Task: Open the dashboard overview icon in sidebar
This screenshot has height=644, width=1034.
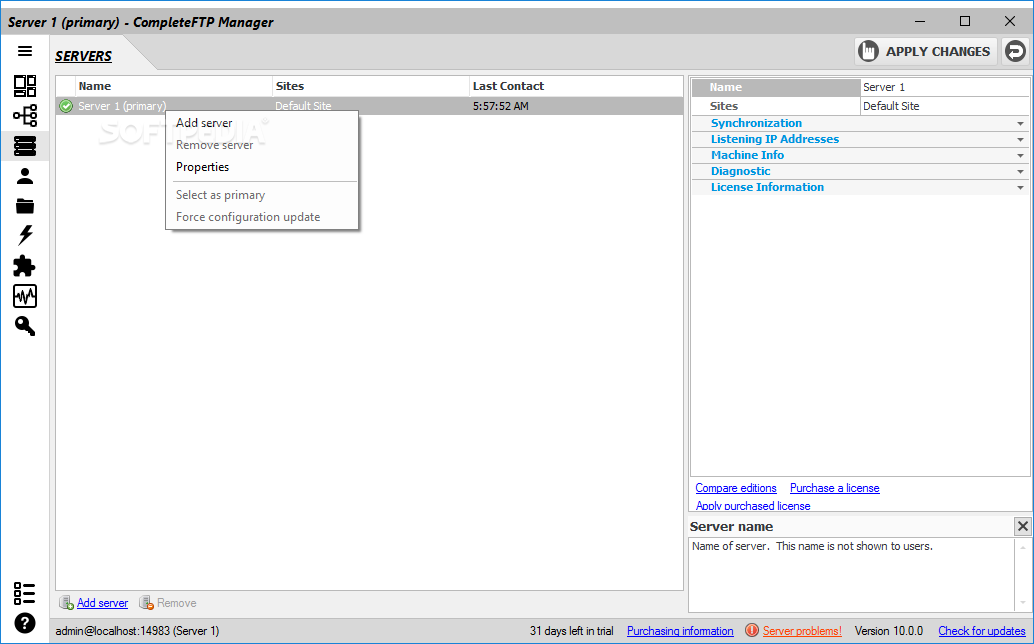Action: point(25,86)
